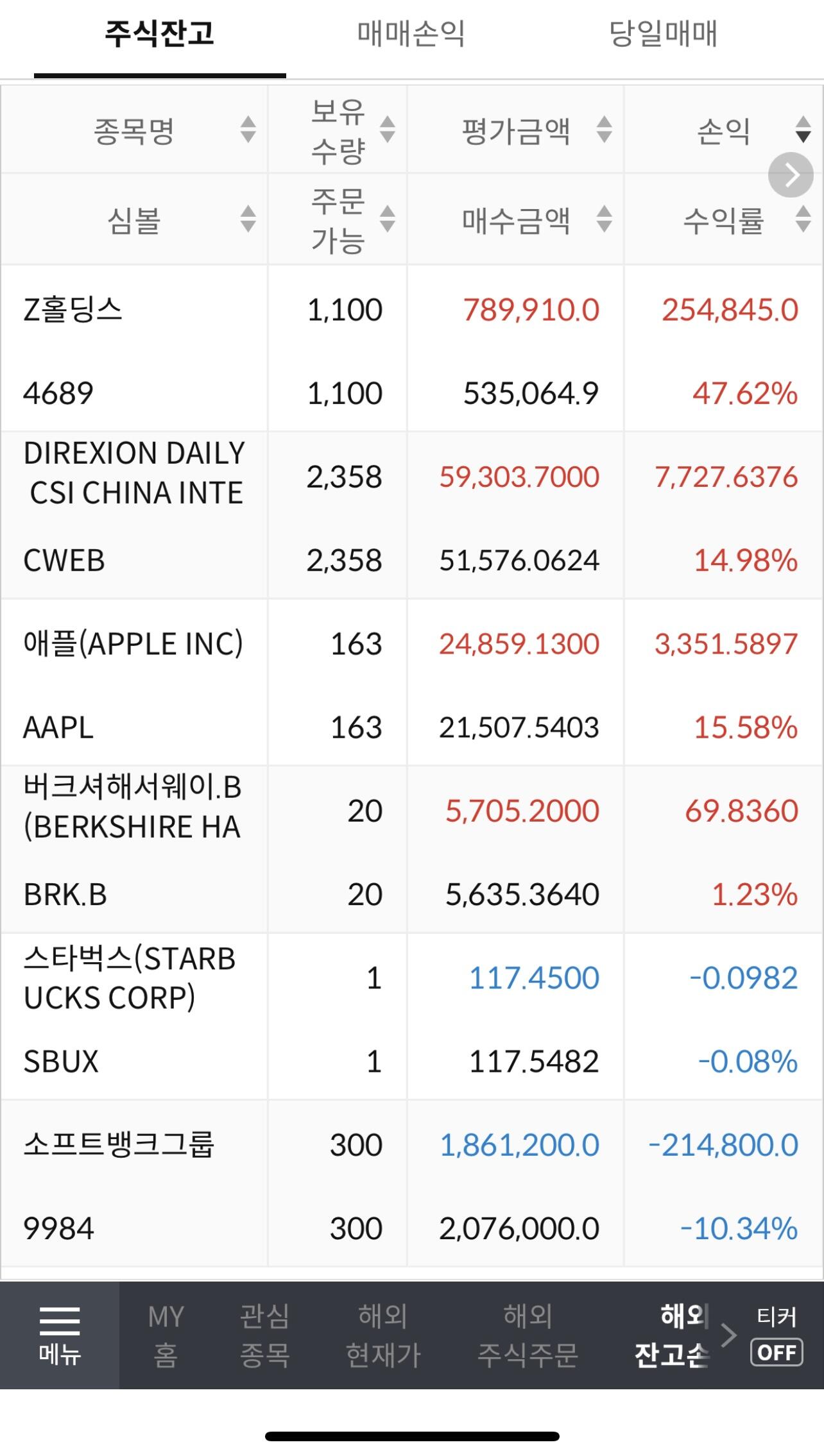The width and height of the screenshot is (824, 1456).
Task: Switch to the 당일매매 tab
Action: 663,35
